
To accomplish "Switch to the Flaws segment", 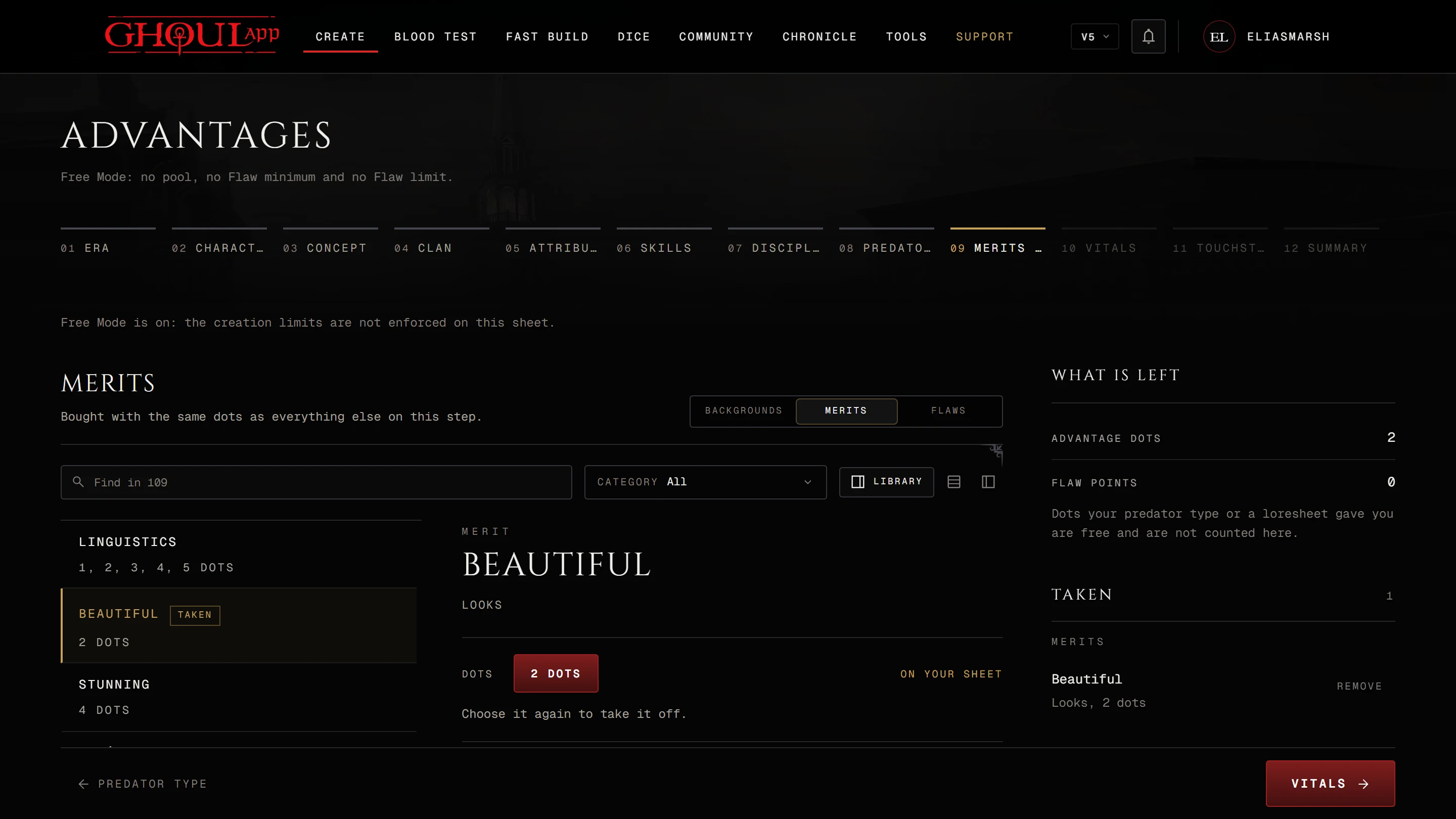I will 948,411.
